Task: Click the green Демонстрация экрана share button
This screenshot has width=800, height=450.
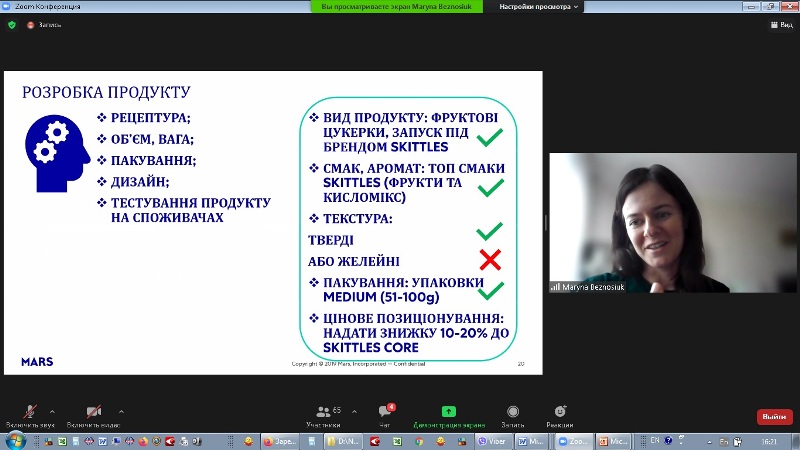Action: 448,416
